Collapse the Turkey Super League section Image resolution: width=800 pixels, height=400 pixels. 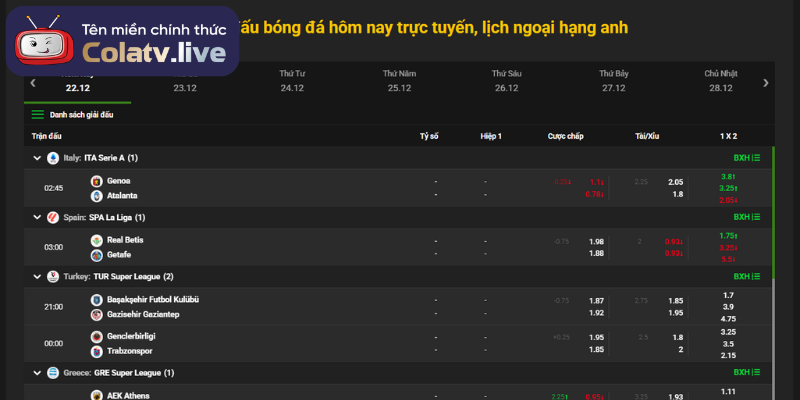pos(38,276)
